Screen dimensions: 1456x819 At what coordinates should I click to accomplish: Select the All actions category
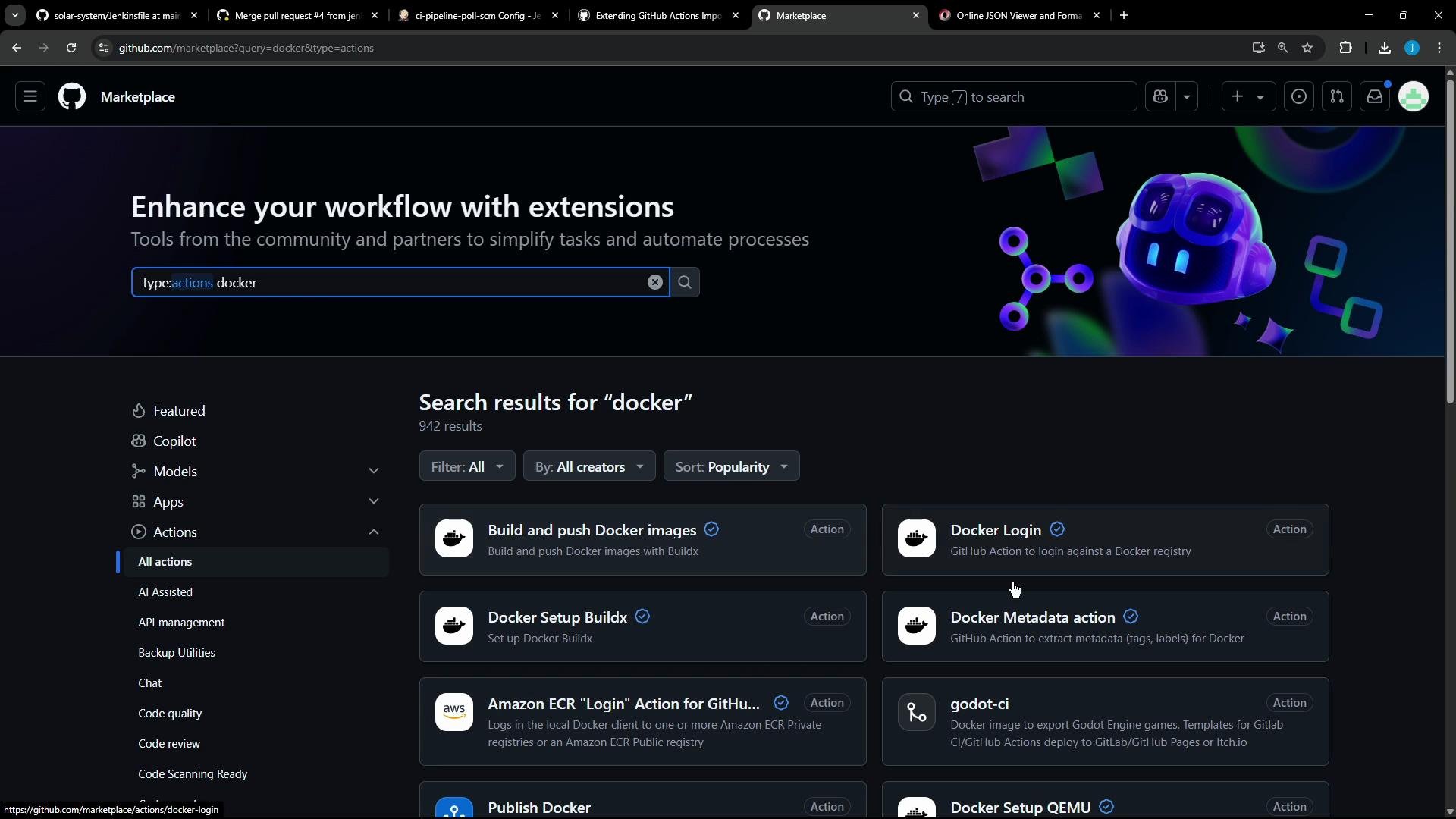coord(256,562)
